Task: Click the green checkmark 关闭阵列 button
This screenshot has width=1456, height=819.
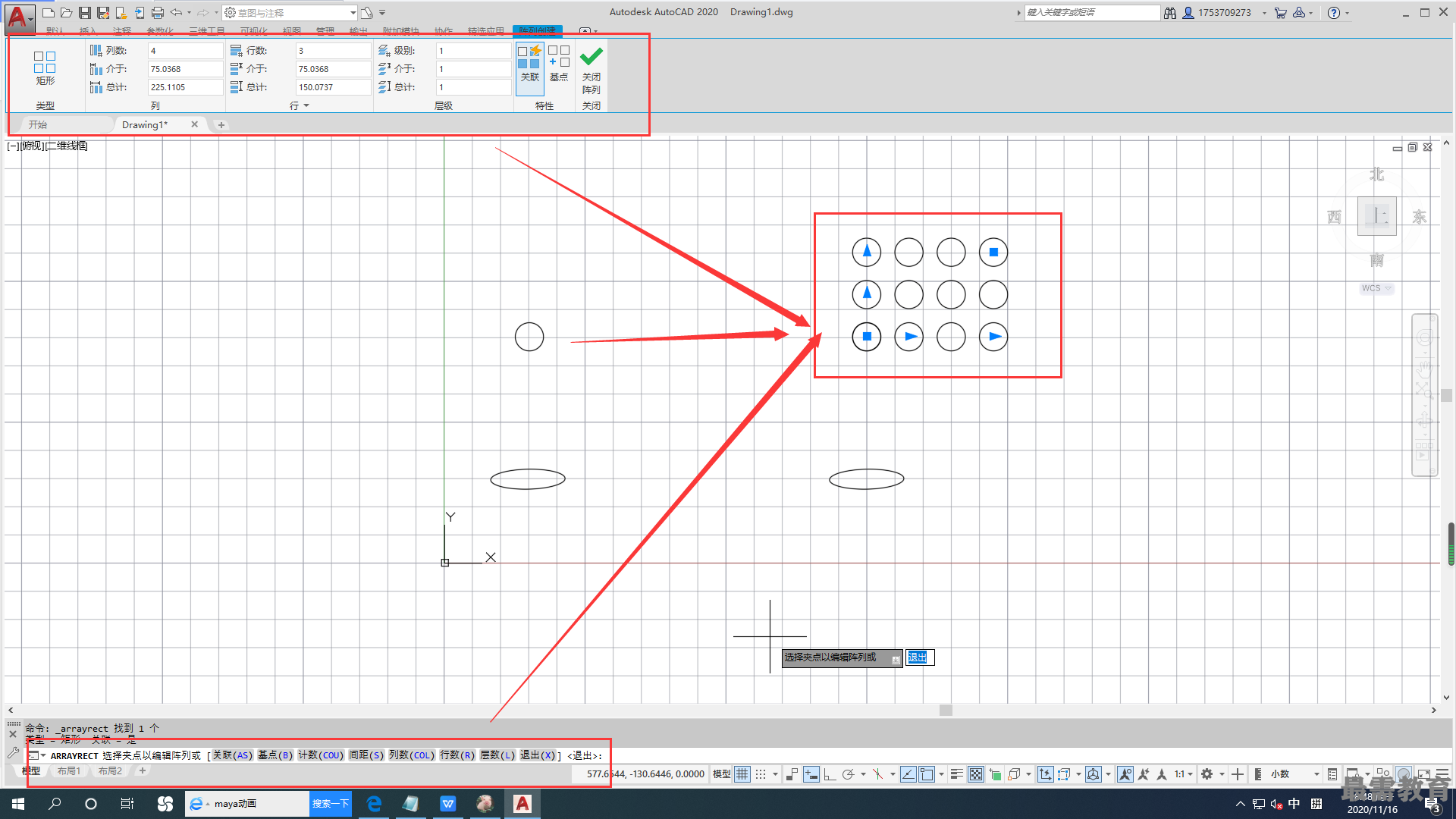Action: (591, 68)
